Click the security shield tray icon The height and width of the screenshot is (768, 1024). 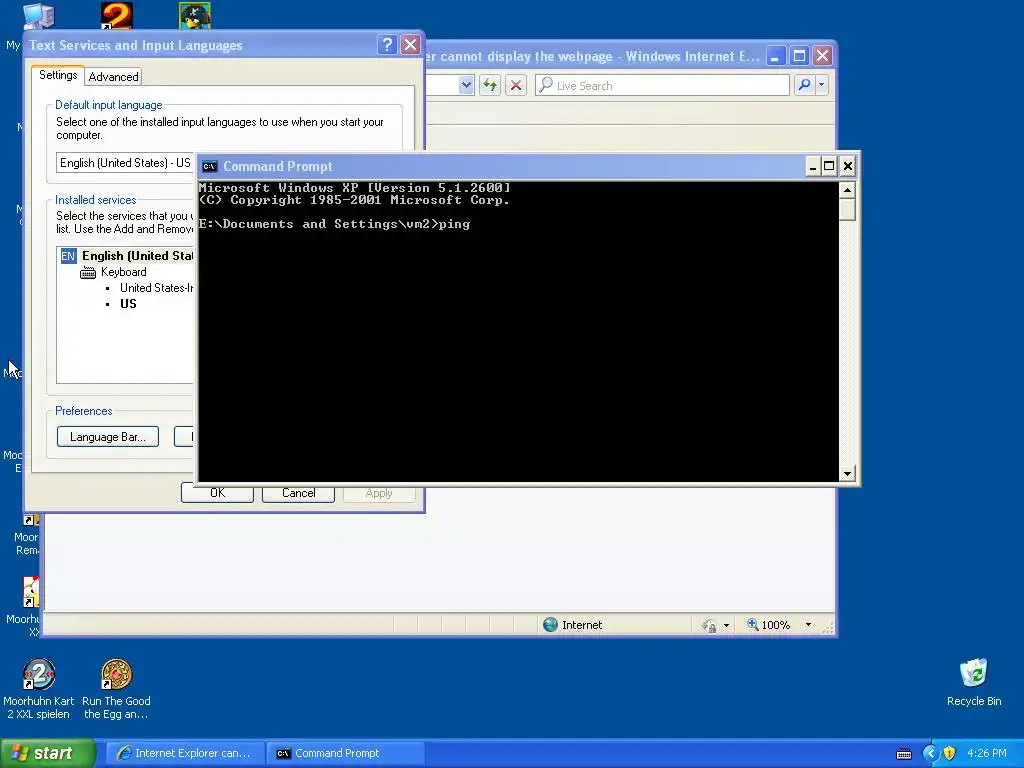950,754
